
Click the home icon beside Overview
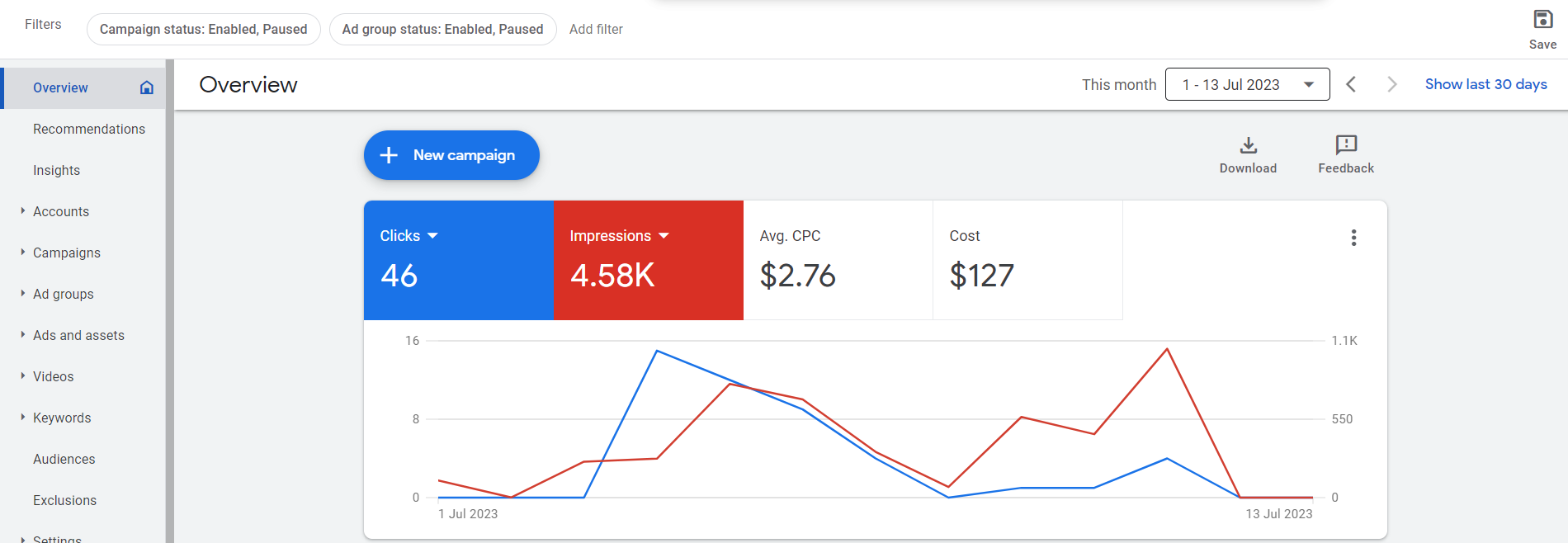coord(147,87)
